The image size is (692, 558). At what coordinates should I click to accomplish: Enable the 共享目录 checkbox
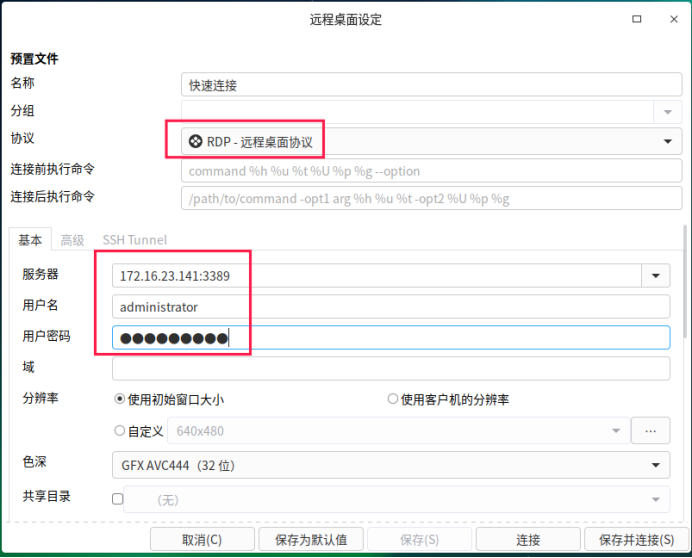117,499
